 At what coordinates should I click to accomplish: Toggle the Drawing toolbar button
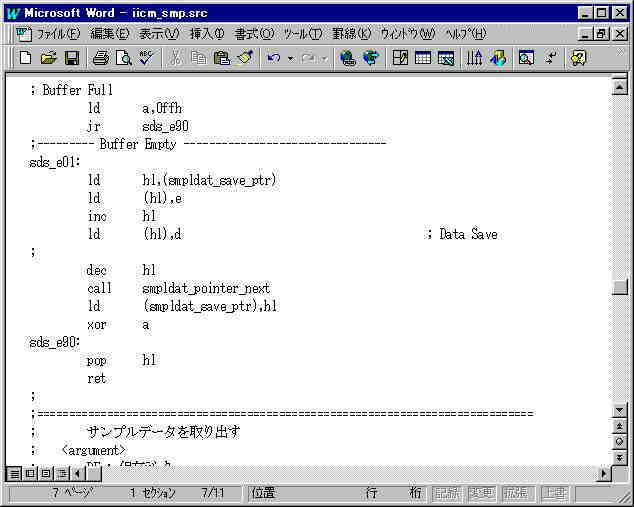point(499,58)
